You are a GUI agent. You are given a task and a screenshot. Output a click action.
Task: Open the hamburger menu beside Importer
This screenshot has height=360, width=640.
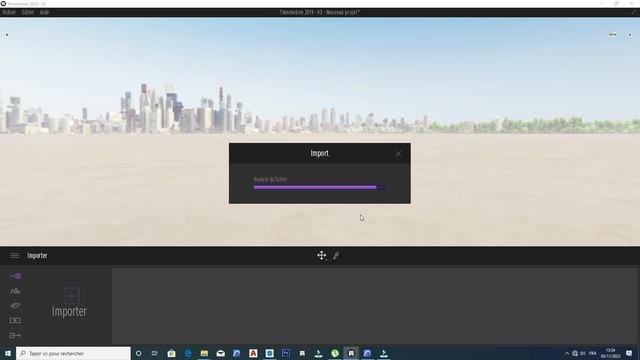(x=15, y=256)
